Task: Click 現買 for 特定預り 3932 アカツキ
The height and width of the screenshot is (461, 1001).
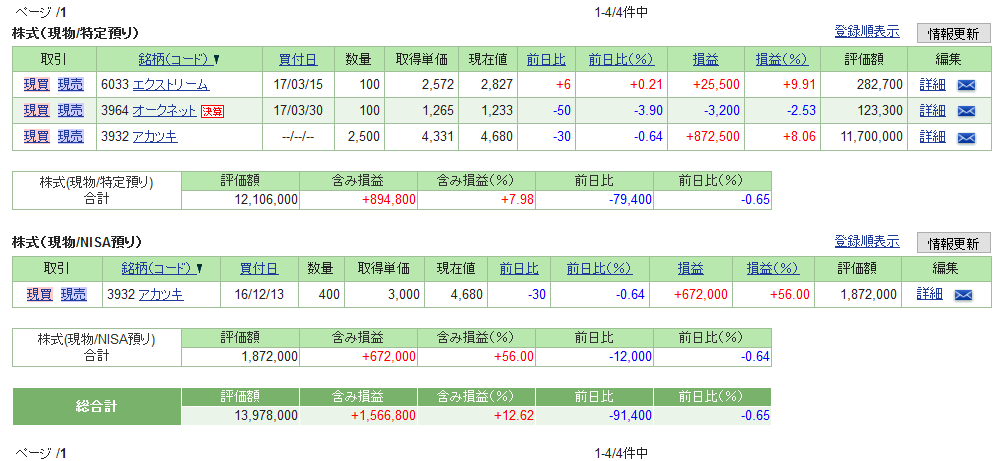Action: click(36, 137)
